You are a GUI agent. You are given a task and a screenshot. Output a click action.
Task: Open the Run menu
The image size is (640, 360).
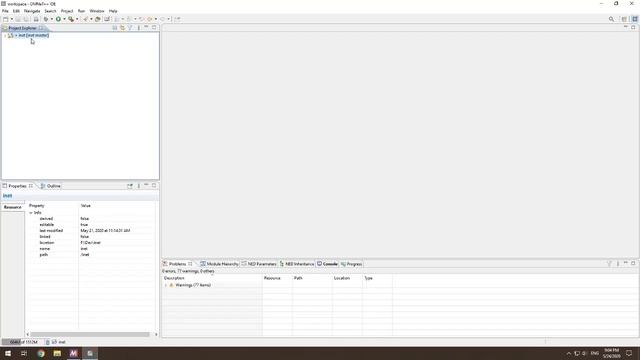click(x=81, y=11)
